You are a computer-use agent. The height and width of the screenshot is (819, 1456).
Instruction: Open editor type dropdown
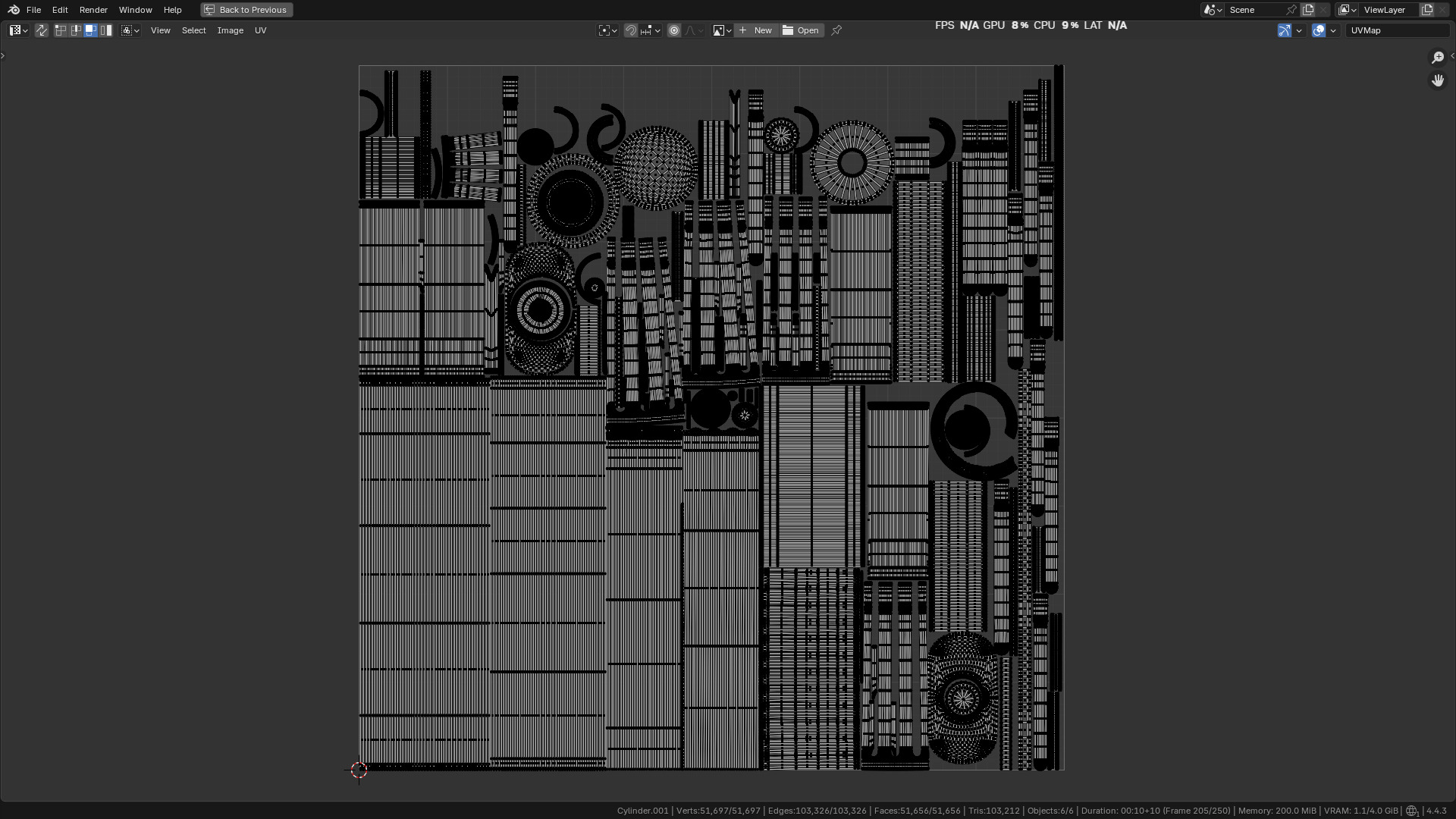pos(19,30)
